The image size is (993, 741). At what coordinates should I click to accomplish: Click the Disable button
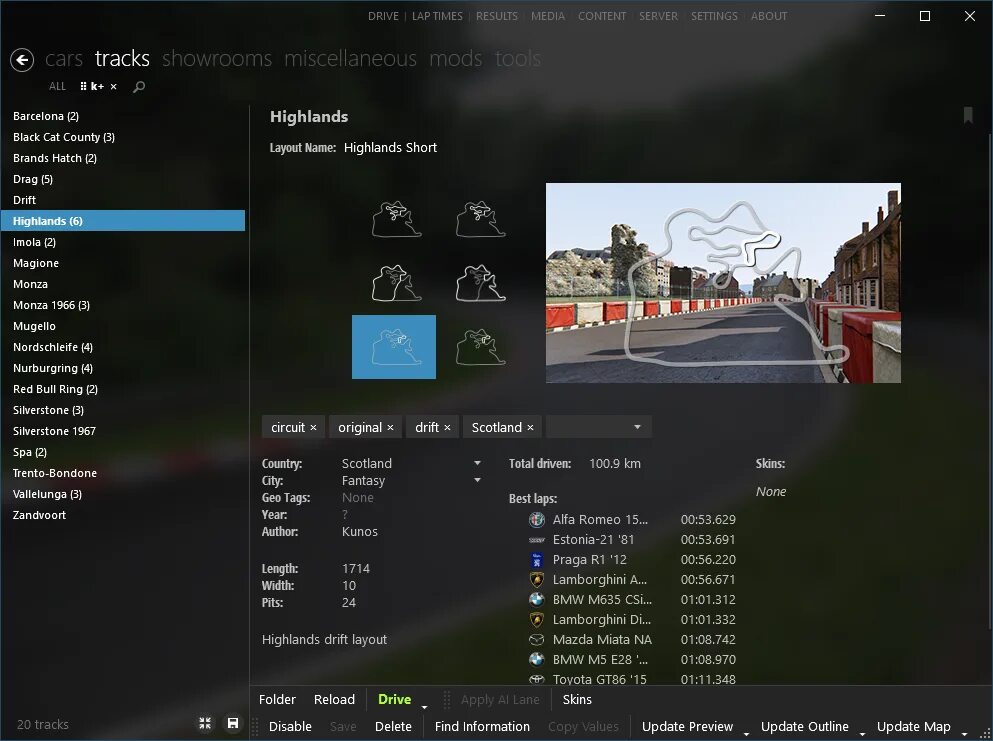(290, 726)
